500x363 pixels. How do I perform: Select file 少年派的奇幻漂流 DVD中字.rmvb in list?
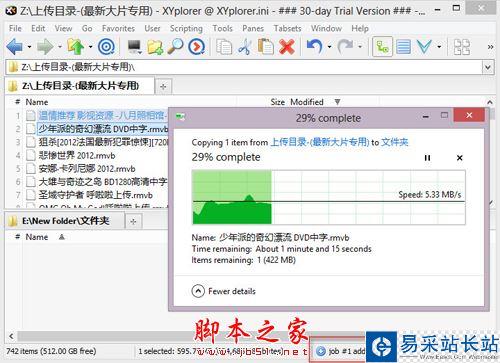coord(103,129)
